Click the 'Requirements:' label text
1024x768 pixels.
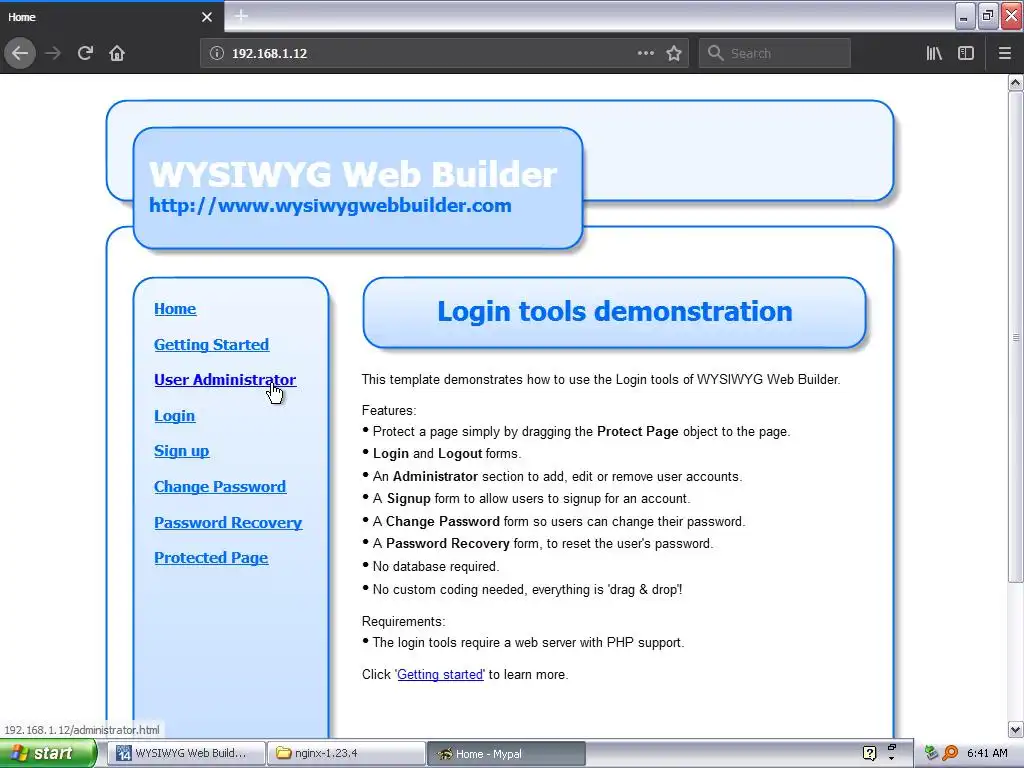pos(404,621)
